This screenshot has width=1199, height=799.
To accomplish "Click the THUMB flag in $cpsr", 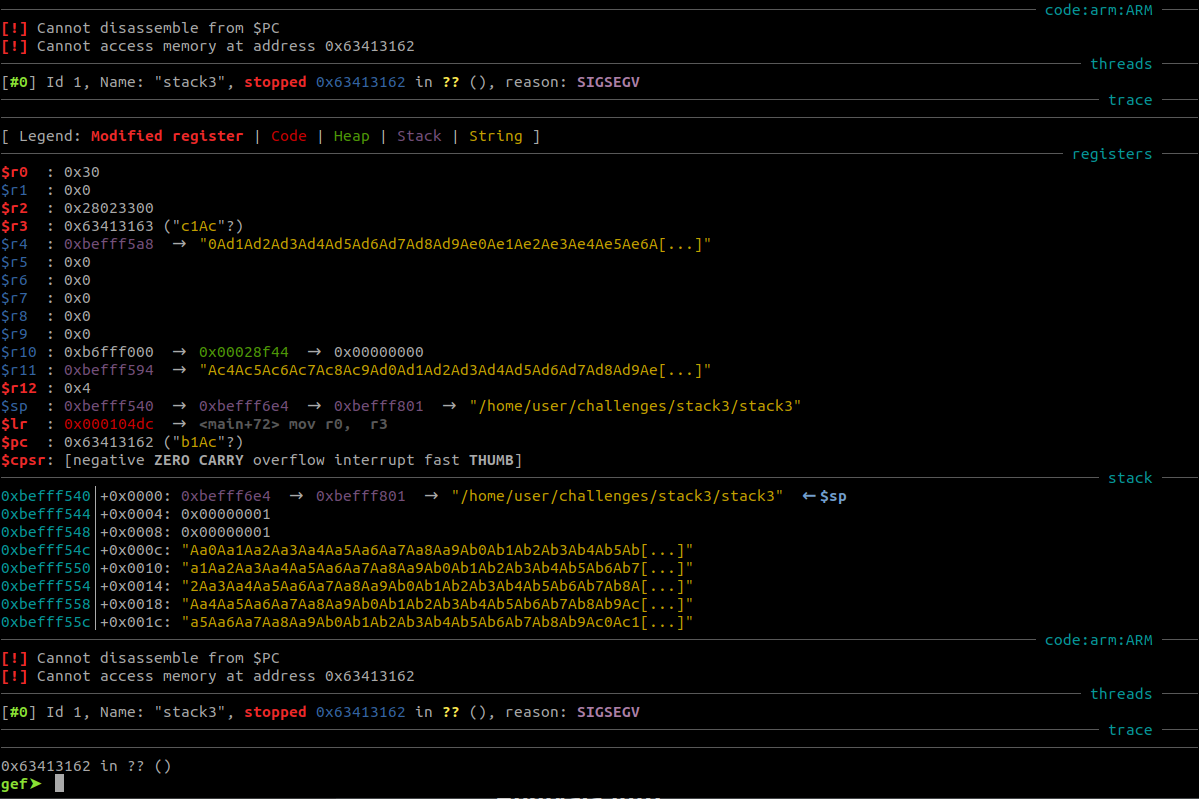I will [491, 460].
